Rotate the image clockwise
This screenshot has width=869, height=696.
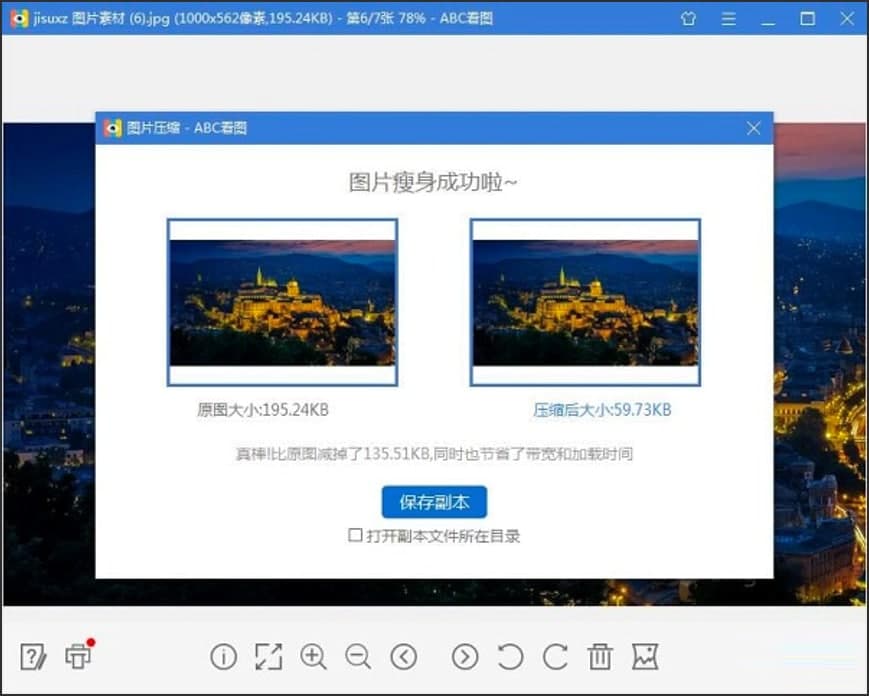point(554,657)
